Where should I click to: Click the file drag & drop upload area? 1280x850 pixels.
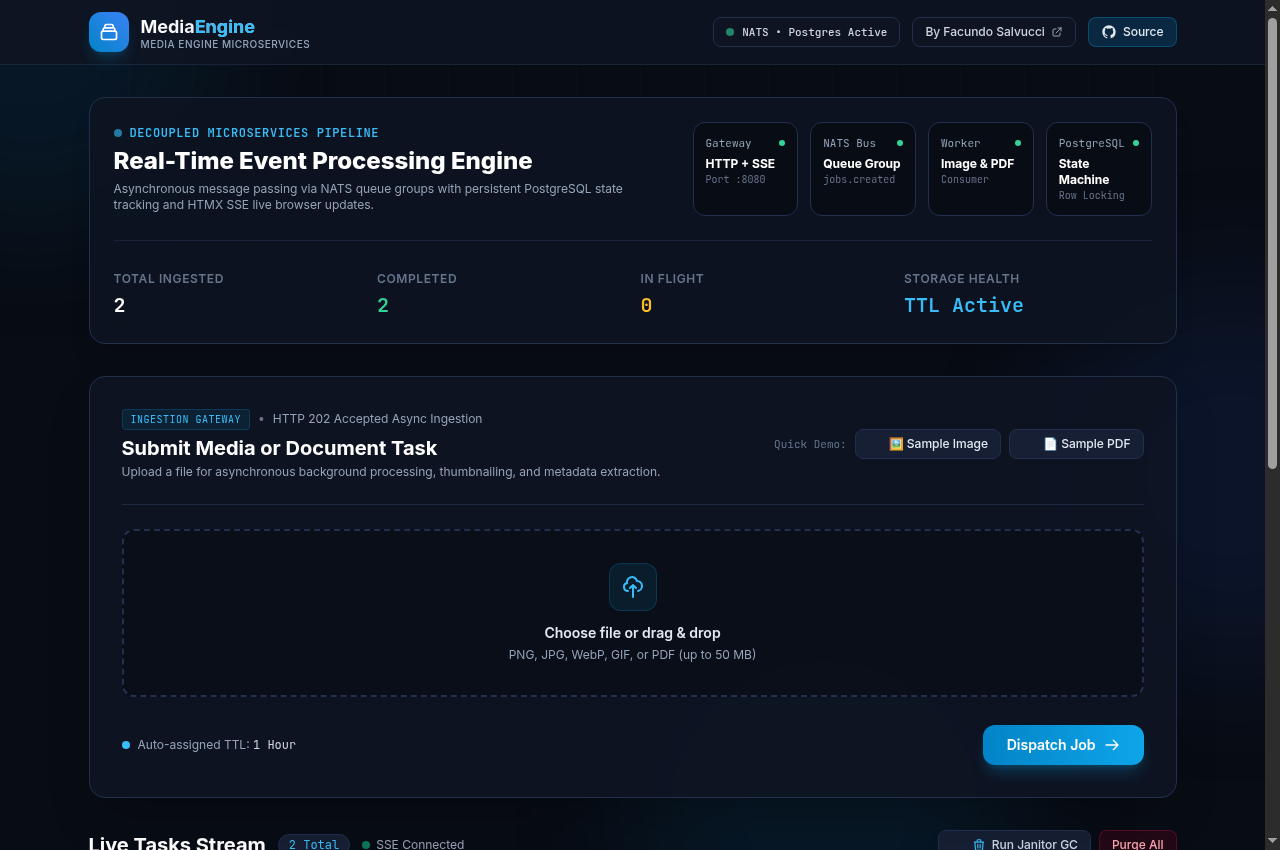point(633,613)
